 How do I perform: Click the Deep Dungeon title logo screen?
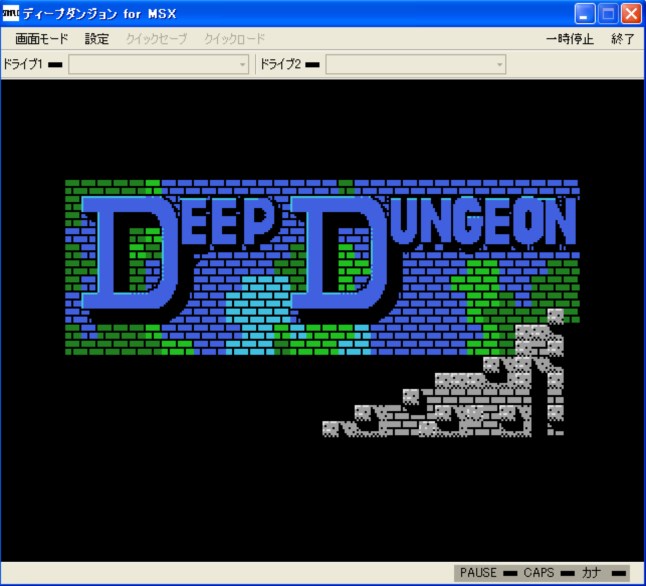pyautogui.click(x=323, y=268)
